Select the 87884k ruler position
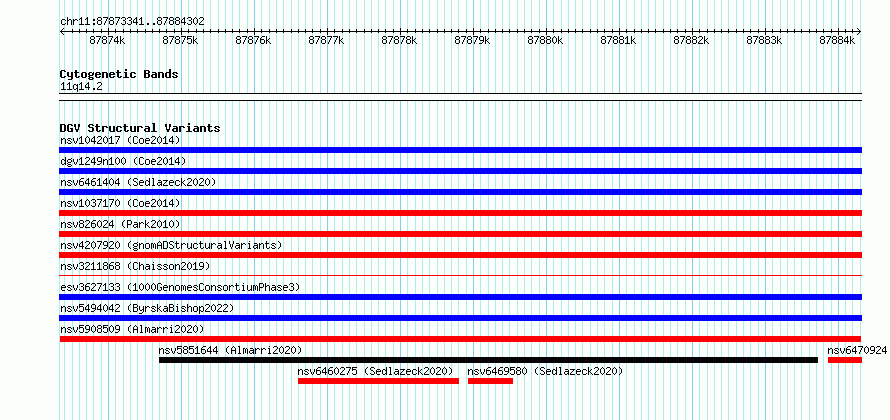The width and height of the screenshot is (890, 420). [838, 41]
